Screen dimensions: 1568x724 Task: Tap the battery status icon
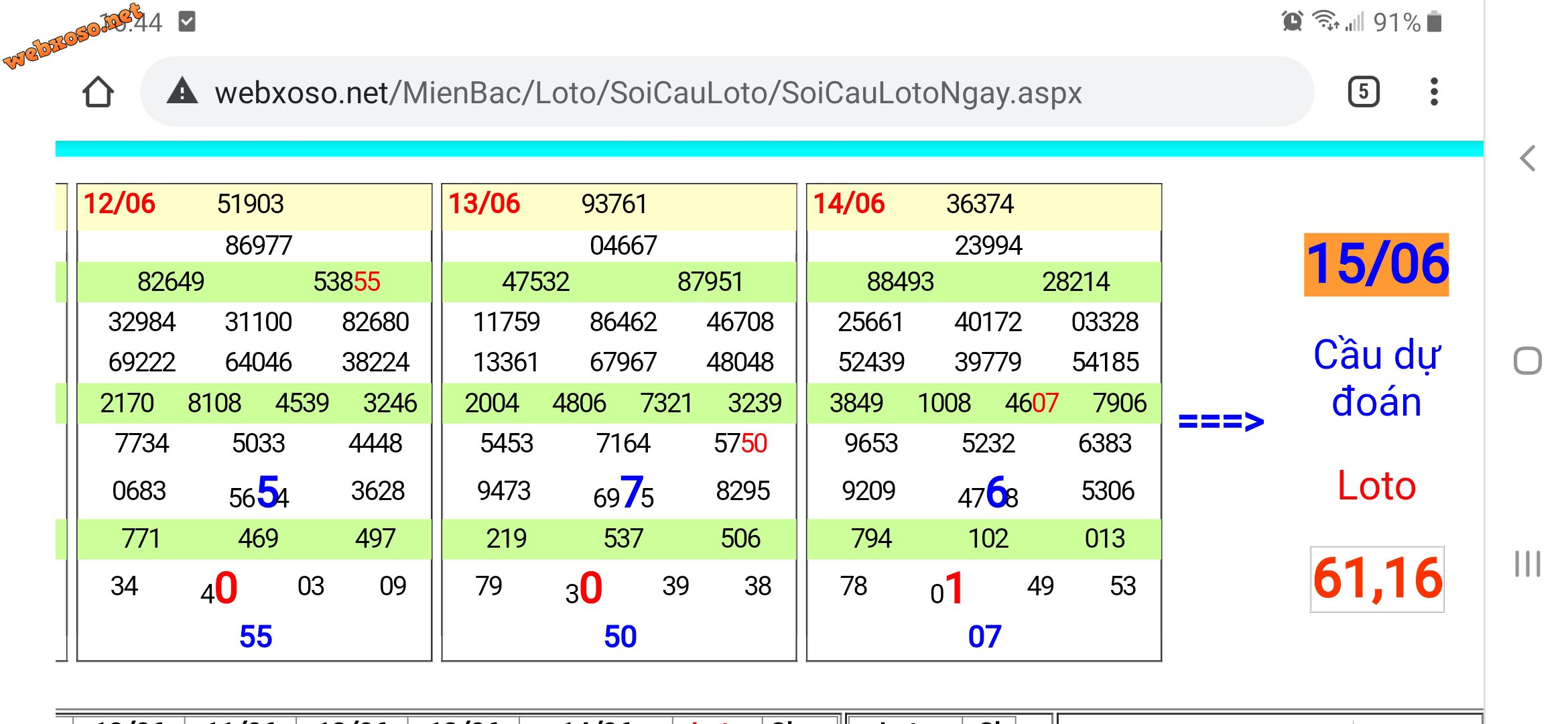point(1434,21)
